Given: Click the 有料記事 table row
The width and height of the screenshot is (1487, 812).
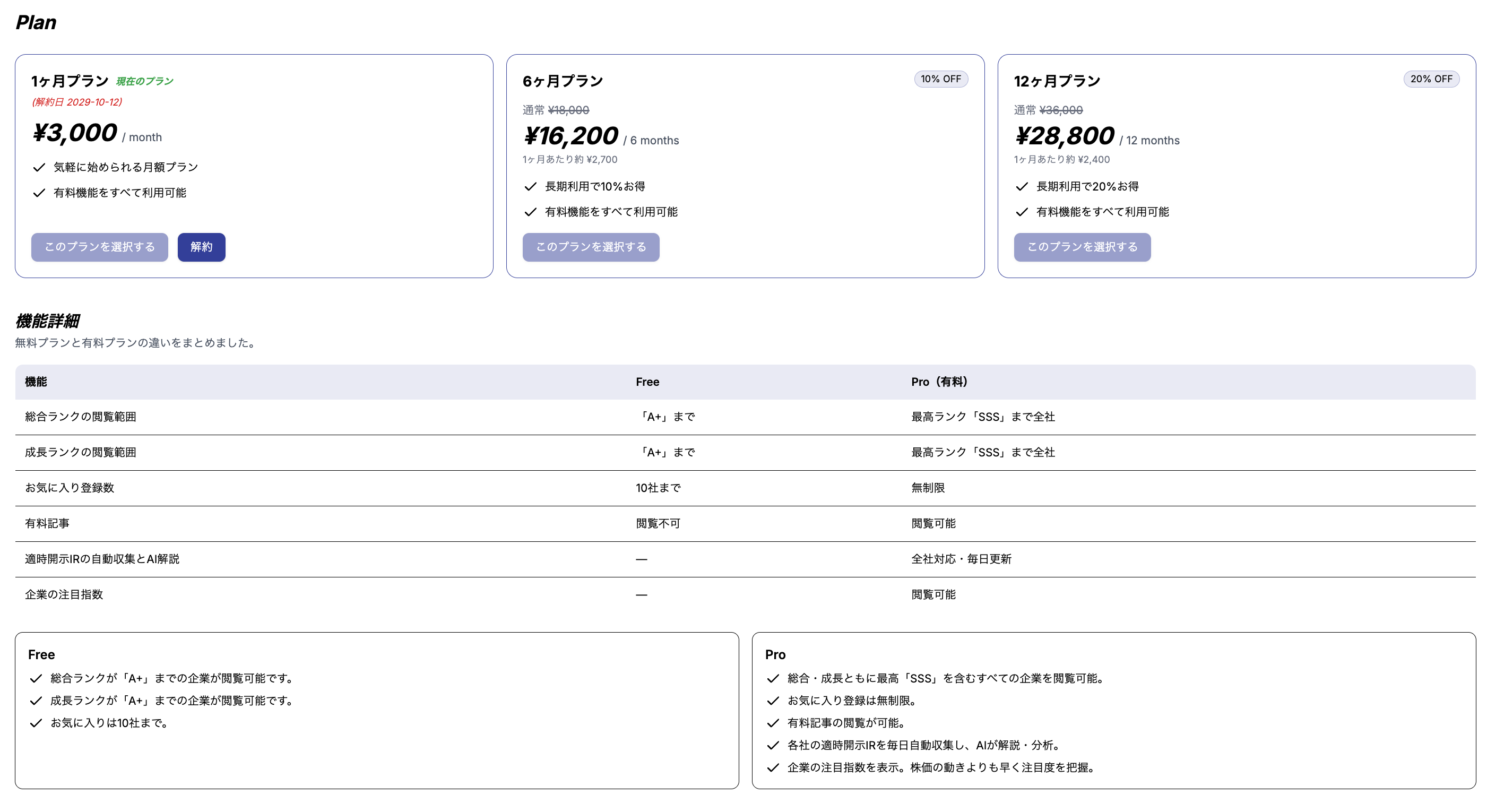Looking at the screenshot, I should click(47, 523).
